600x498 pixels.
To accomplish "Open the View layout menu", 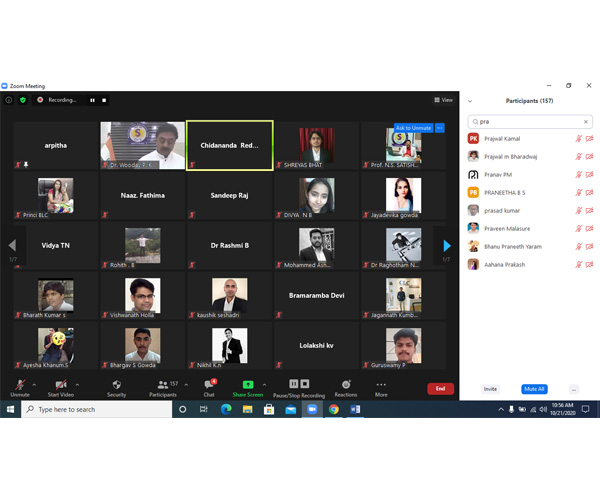I will [x=443, y=100].
